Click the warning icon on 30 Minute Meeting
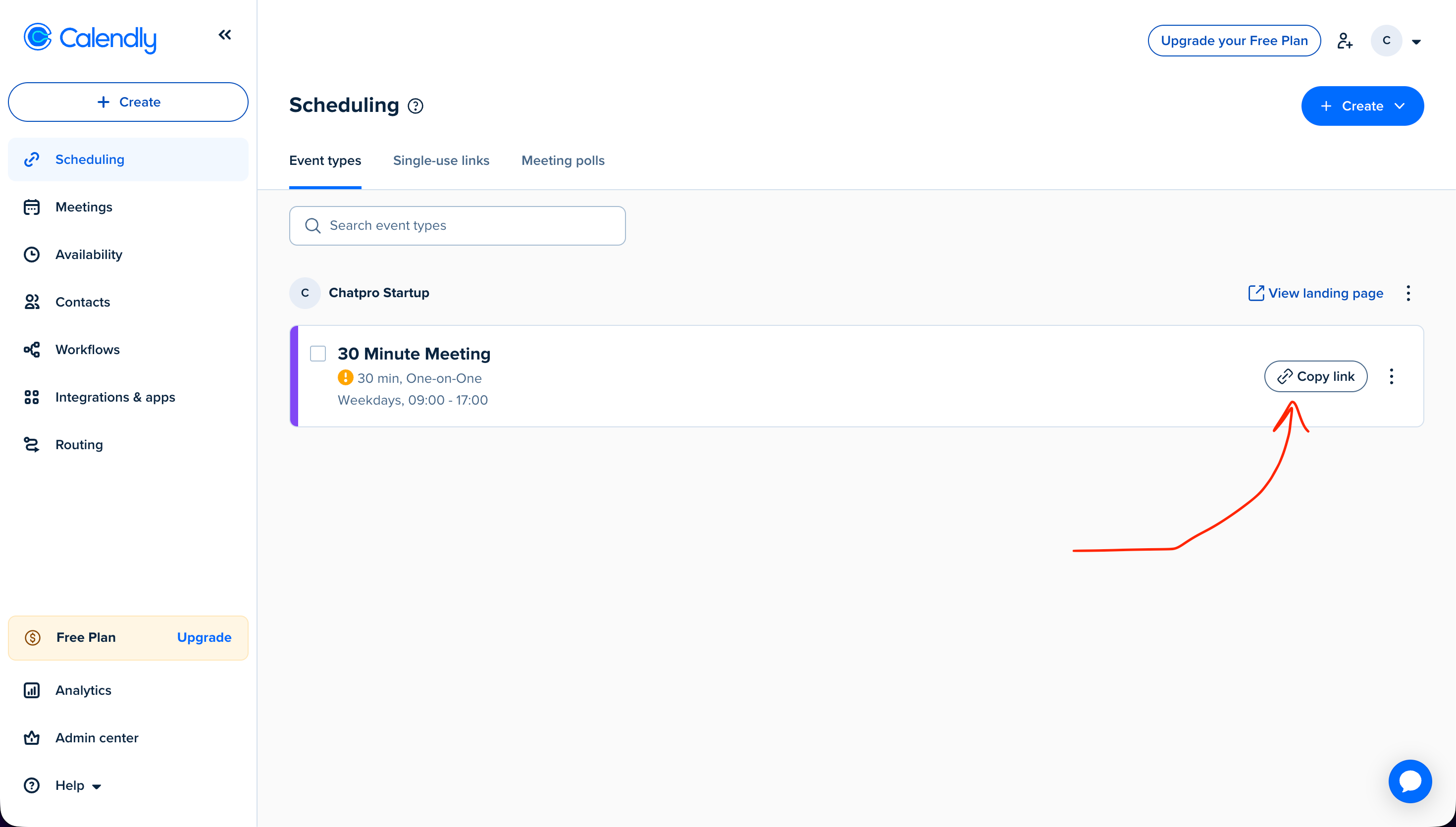1456x827 pixels. coord(345,378)
